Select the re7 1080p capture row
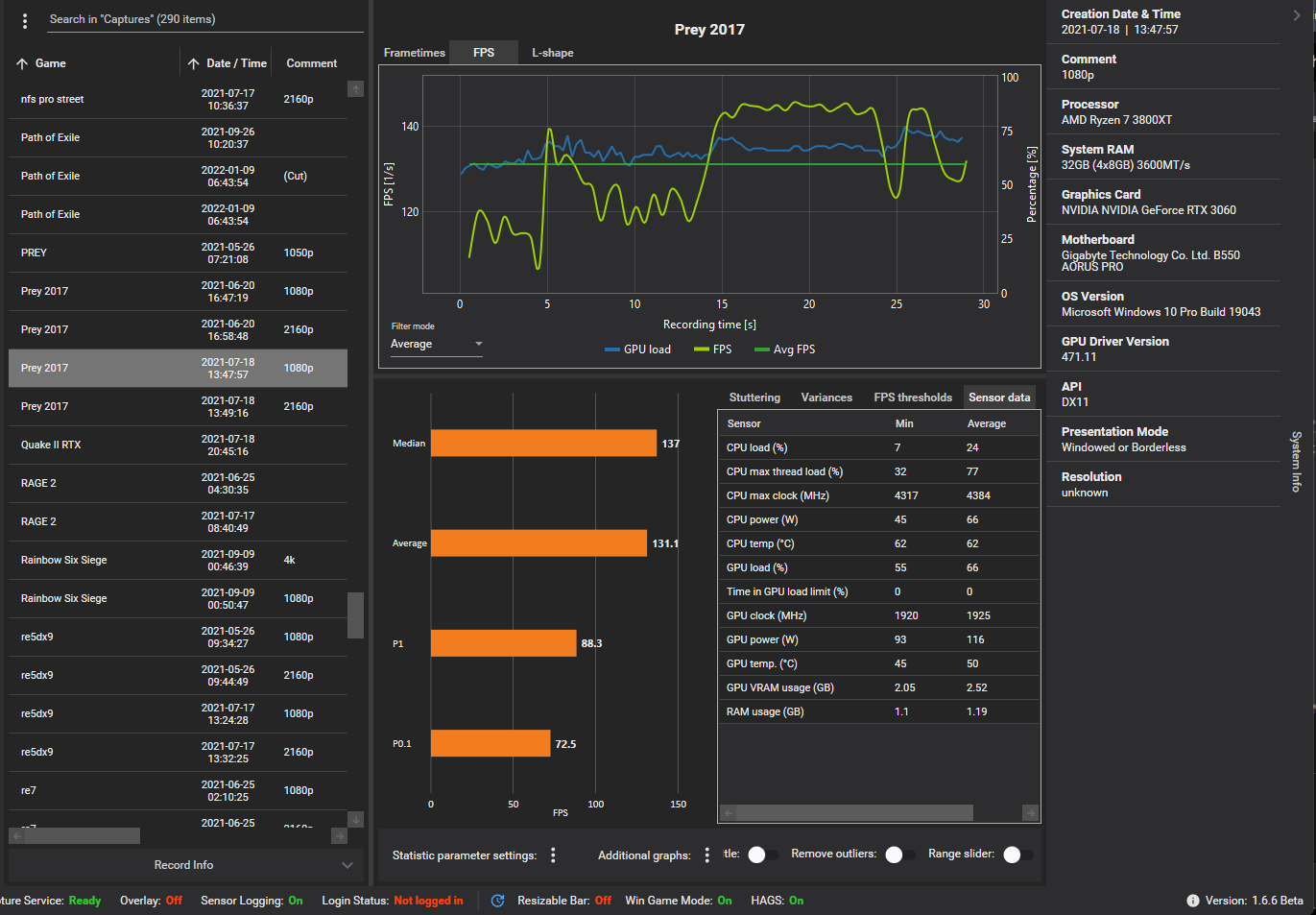Viewport: 1316px width, 915px height. 178,791
